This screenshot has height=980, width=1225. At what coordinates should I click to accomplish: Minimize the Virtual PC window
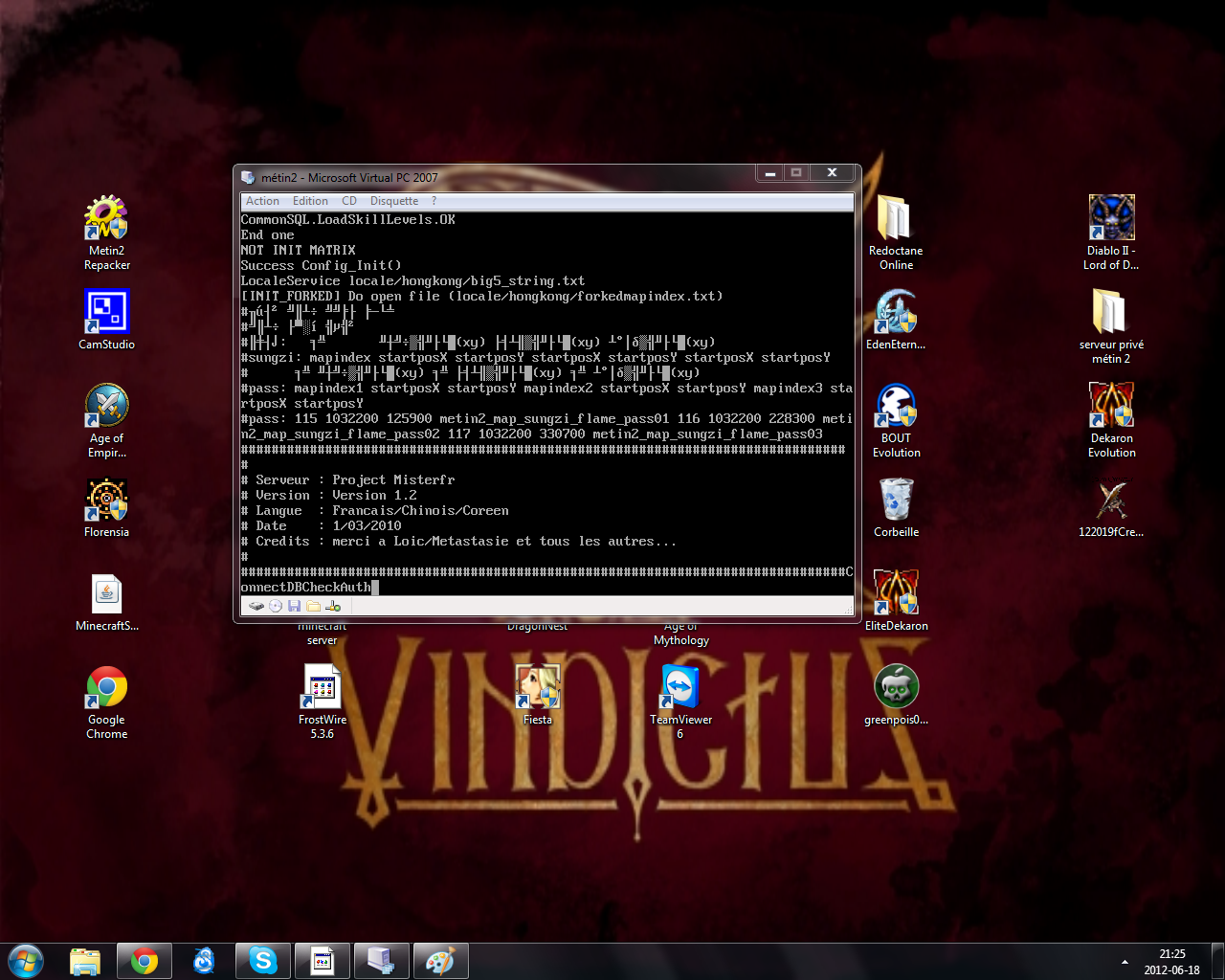pos(769,173)
